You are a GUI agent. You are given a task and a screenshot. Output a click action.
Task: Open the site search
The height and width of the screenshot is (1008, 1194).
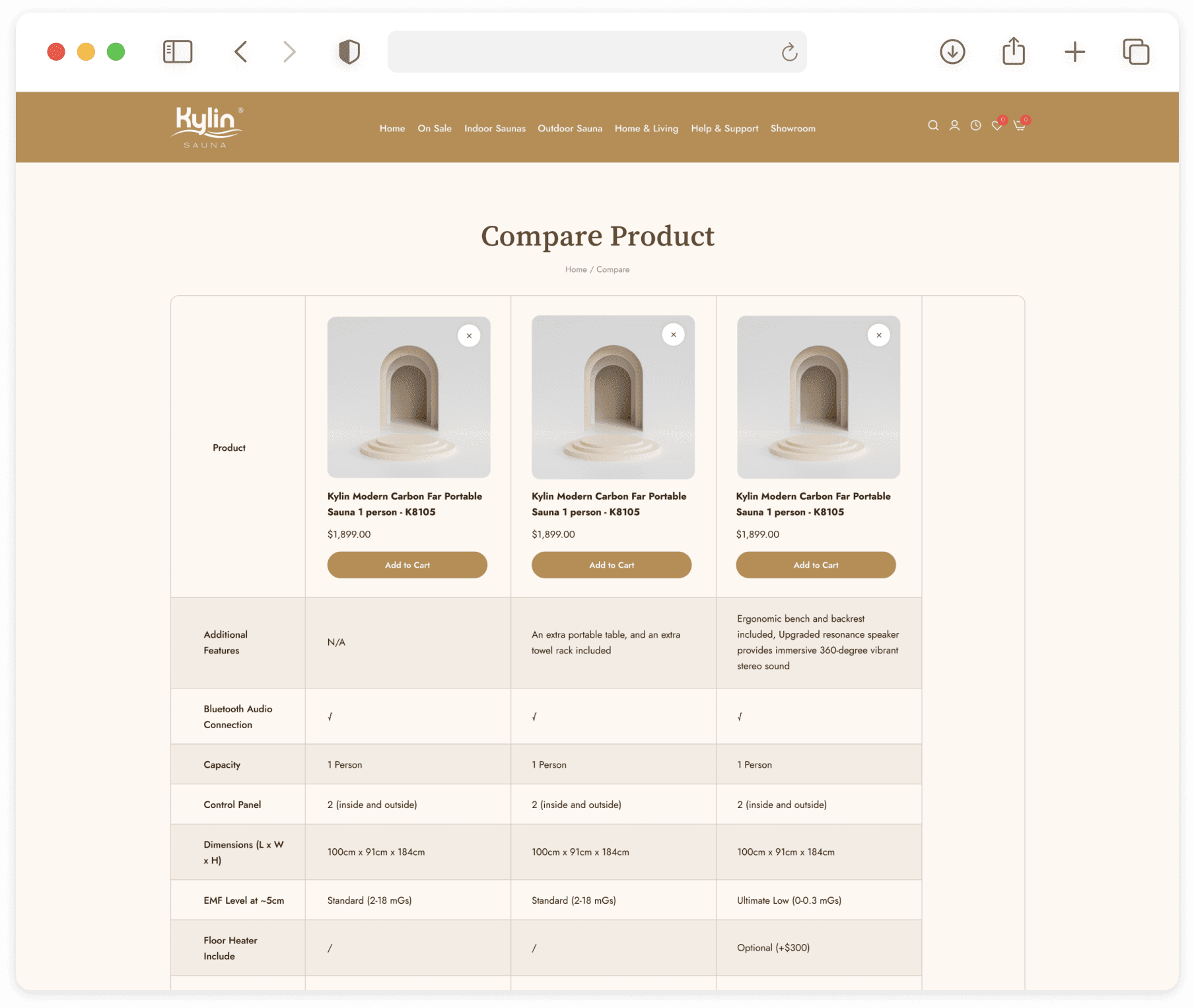[933, 125]
